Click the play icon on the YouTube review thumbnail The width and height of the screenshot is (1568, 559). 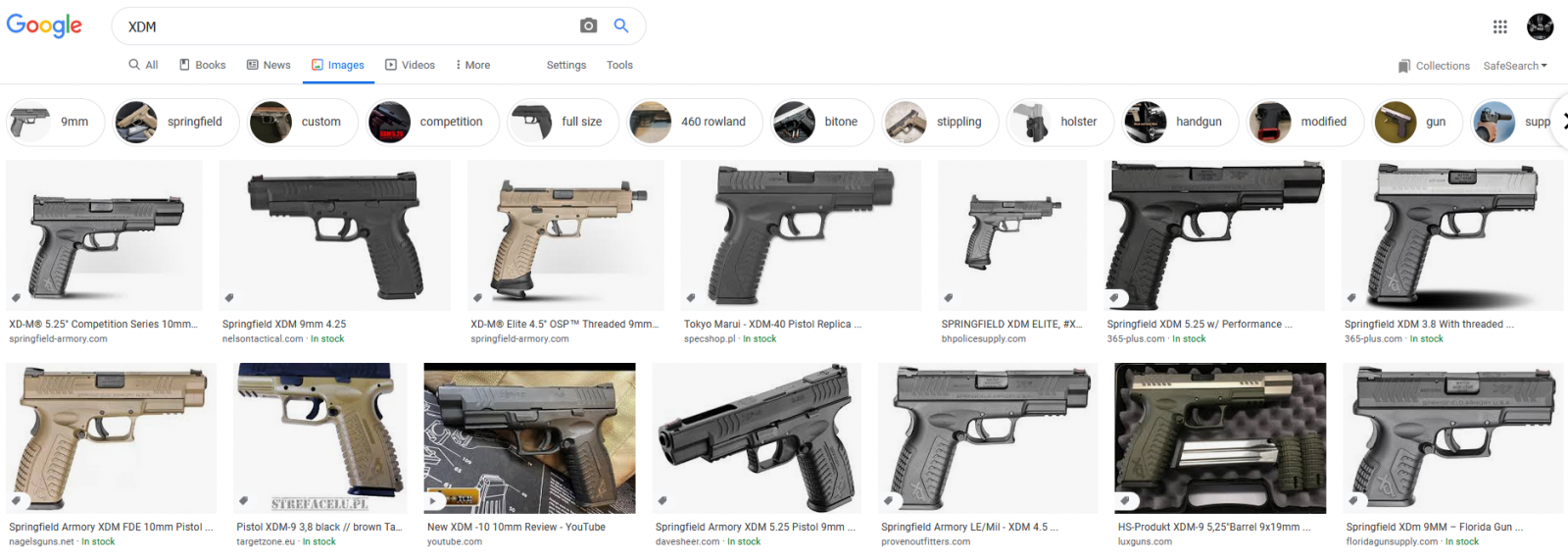(433, 500)
